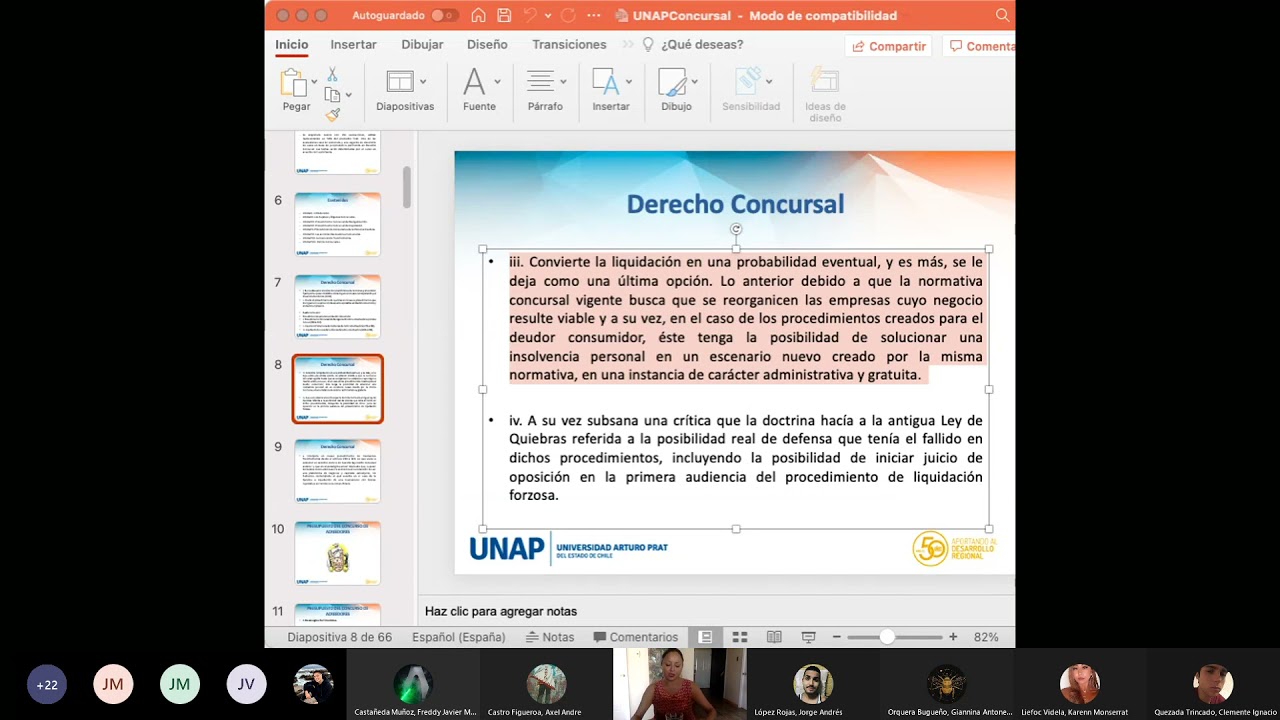
Task: Click the Compartir button
Action: point(888,46)
